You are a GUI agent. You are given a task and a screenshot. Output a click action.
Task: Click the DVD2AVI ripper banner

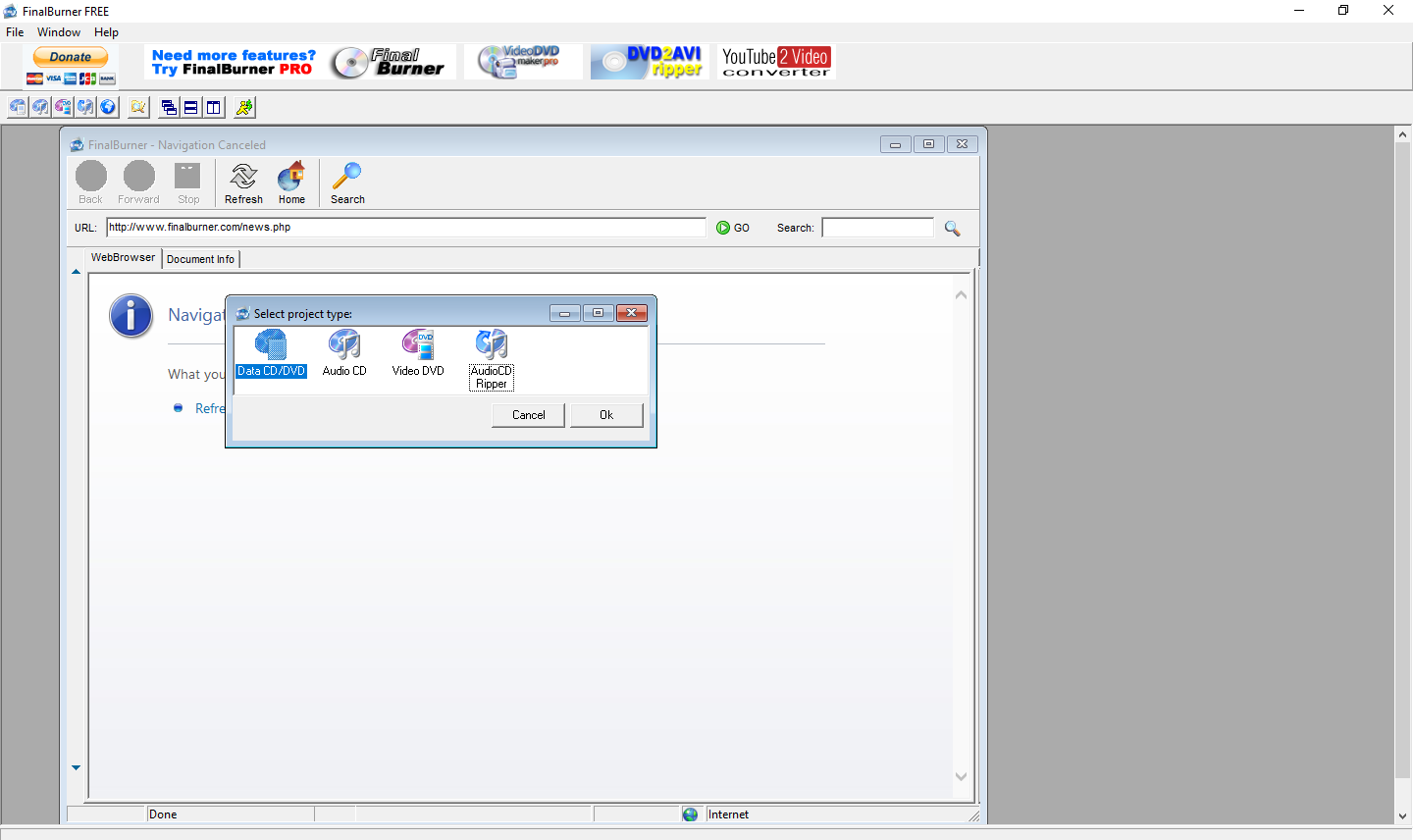tap(650, 62)
